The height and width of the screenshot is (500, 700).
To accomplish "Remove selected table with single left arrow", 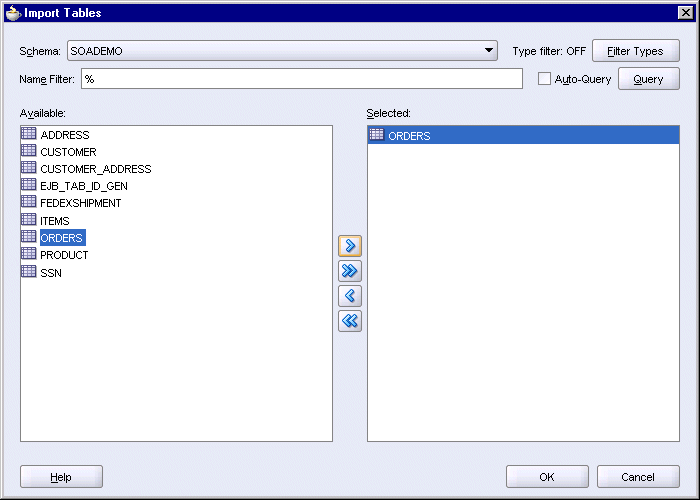I will [x=350, y=296].
